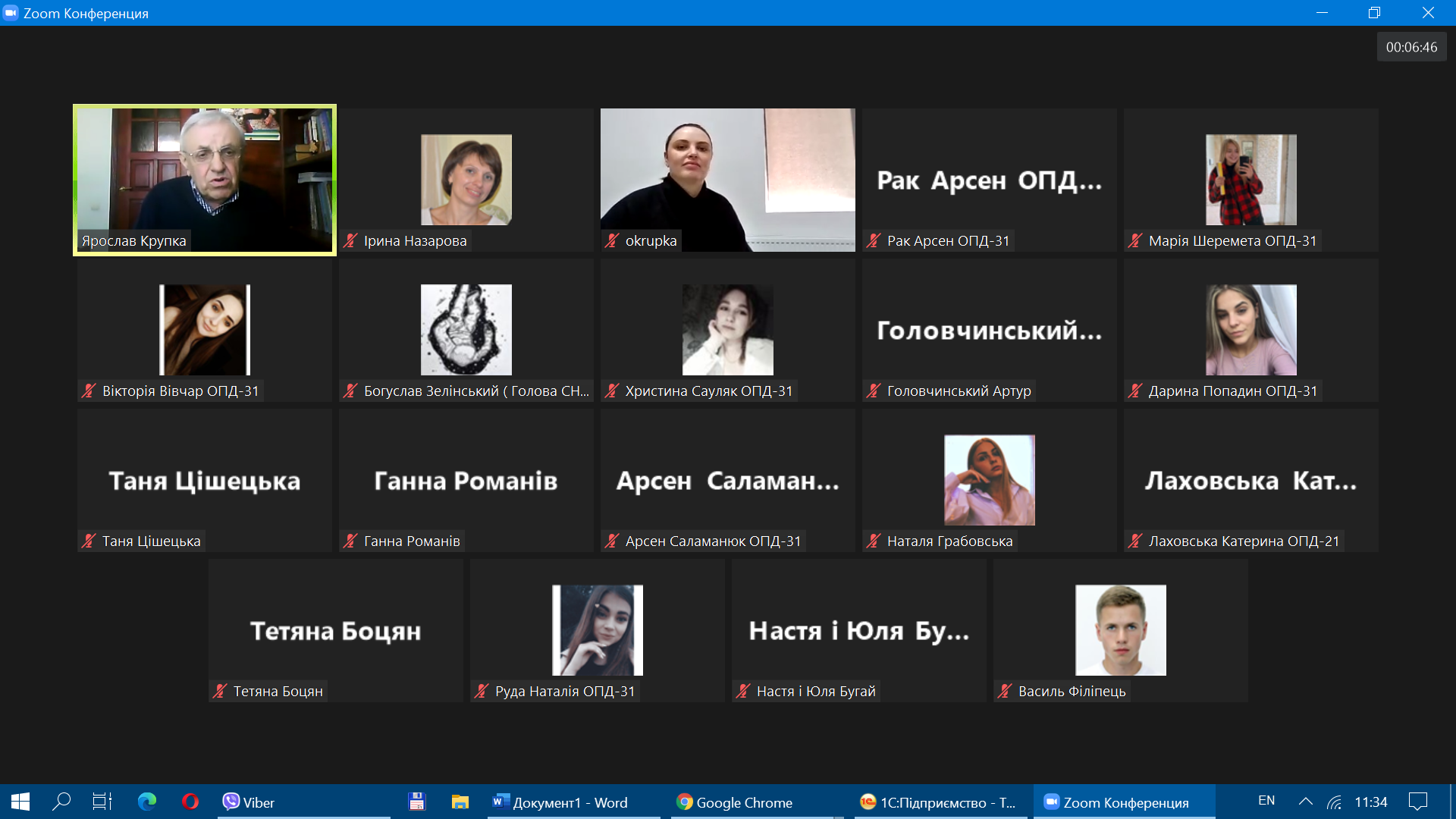
Task: Select Ярослав Крупка video tile
Action: [205, 180]
